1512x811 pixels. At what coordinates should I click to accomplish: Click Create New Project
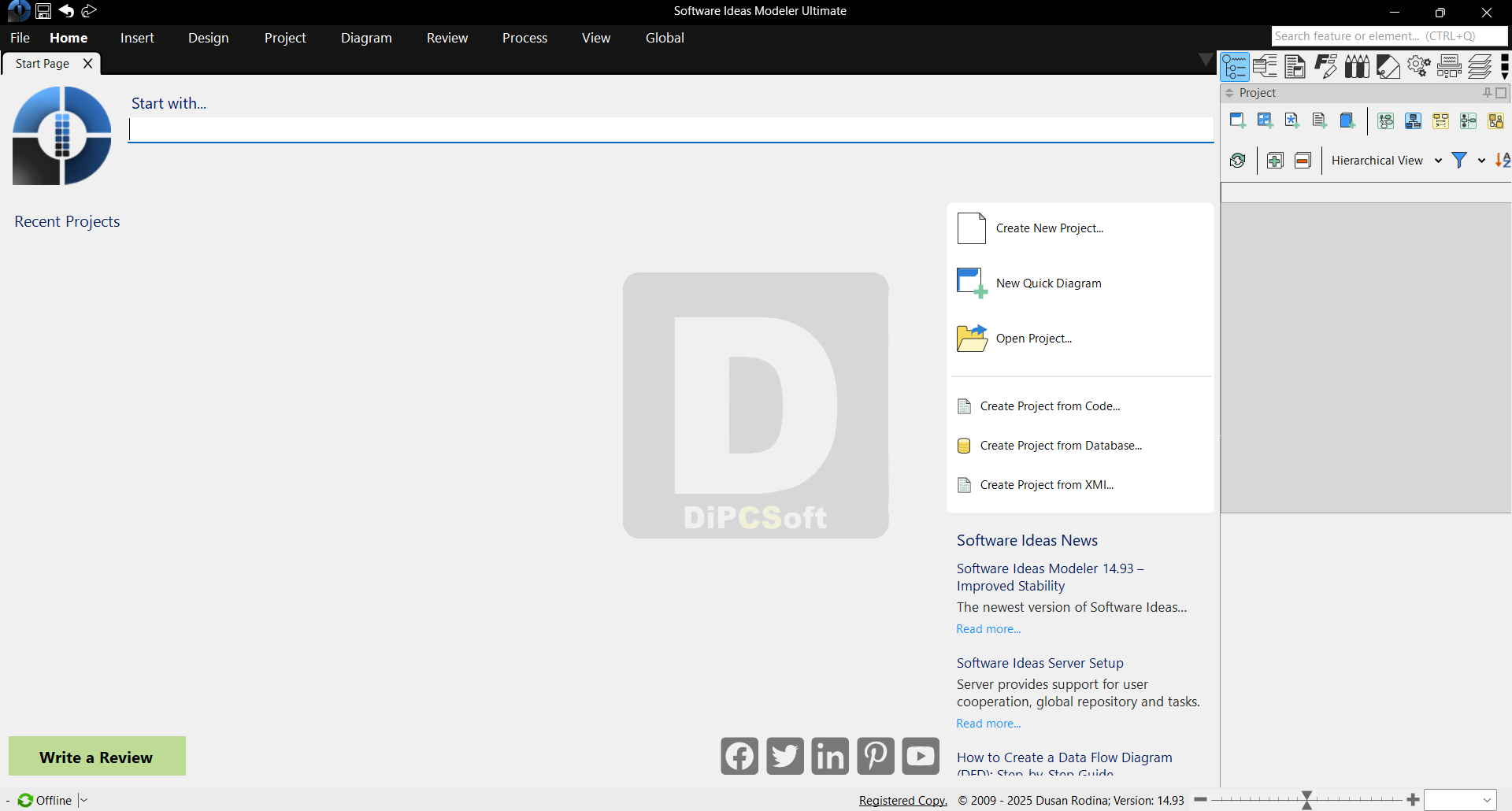(x=1050, y=228)
